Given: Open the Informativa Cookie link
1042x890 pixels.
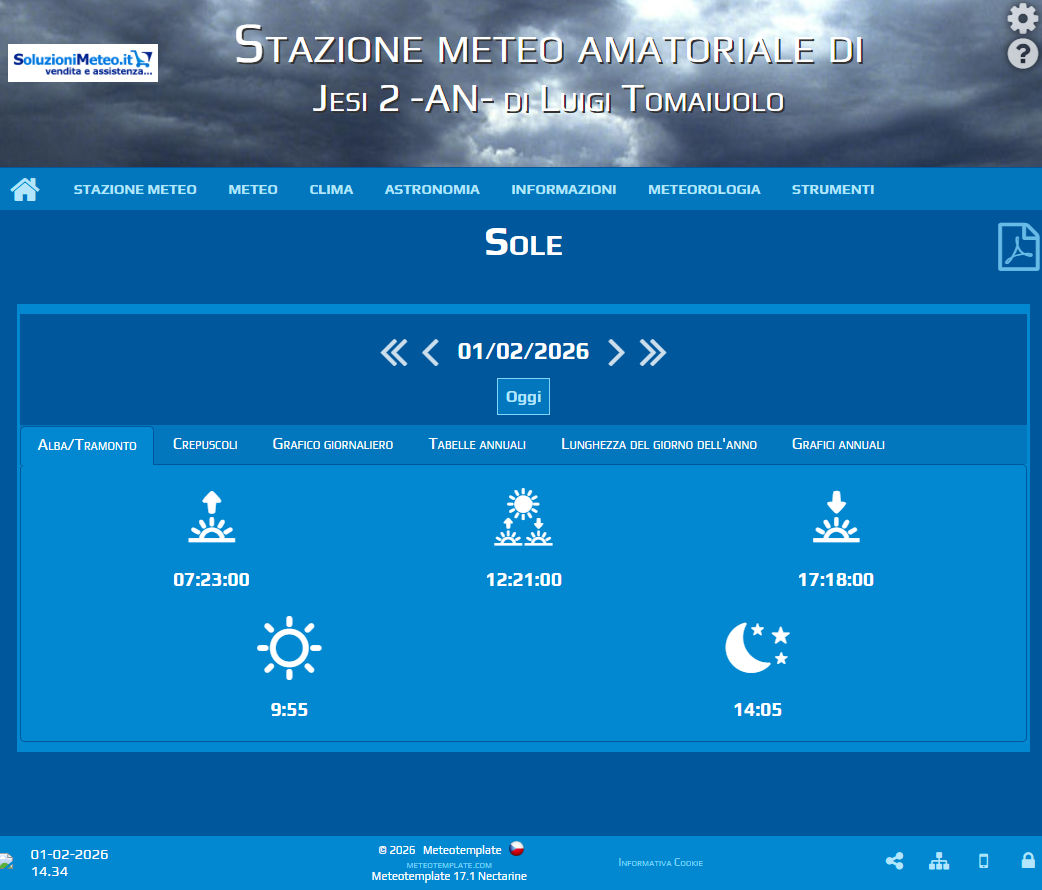Looking at the screenshot, I should pos(660,862).
